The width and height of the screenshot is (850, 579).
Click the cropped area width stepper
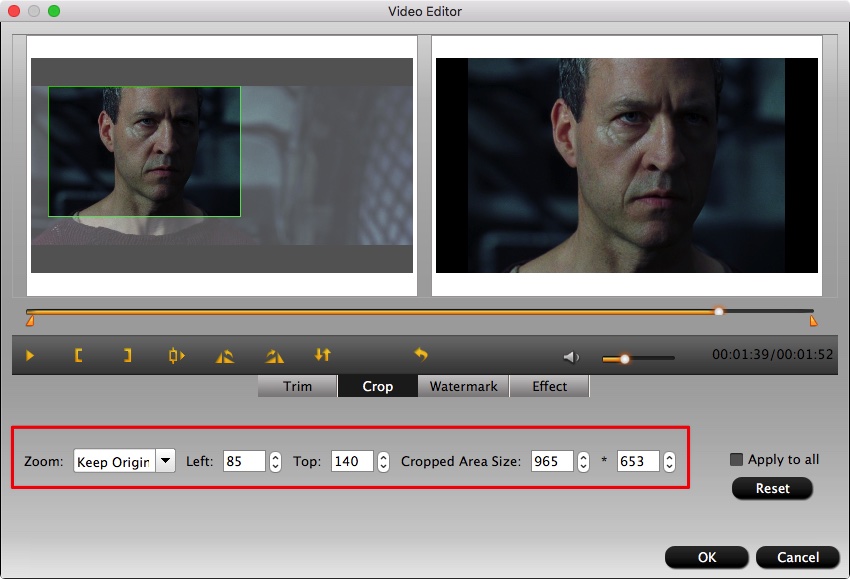click(583, 461)
